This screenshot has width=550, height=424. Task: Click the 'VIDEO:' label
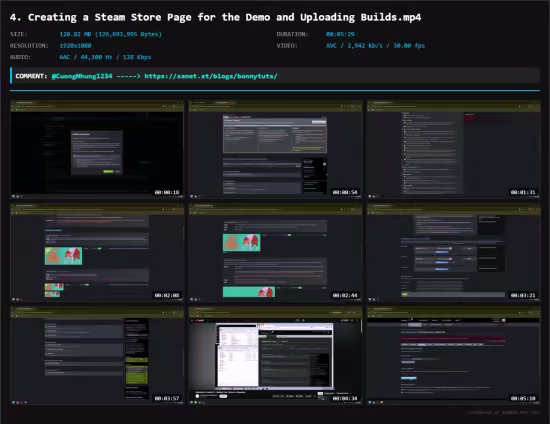[x=287, y=46]
